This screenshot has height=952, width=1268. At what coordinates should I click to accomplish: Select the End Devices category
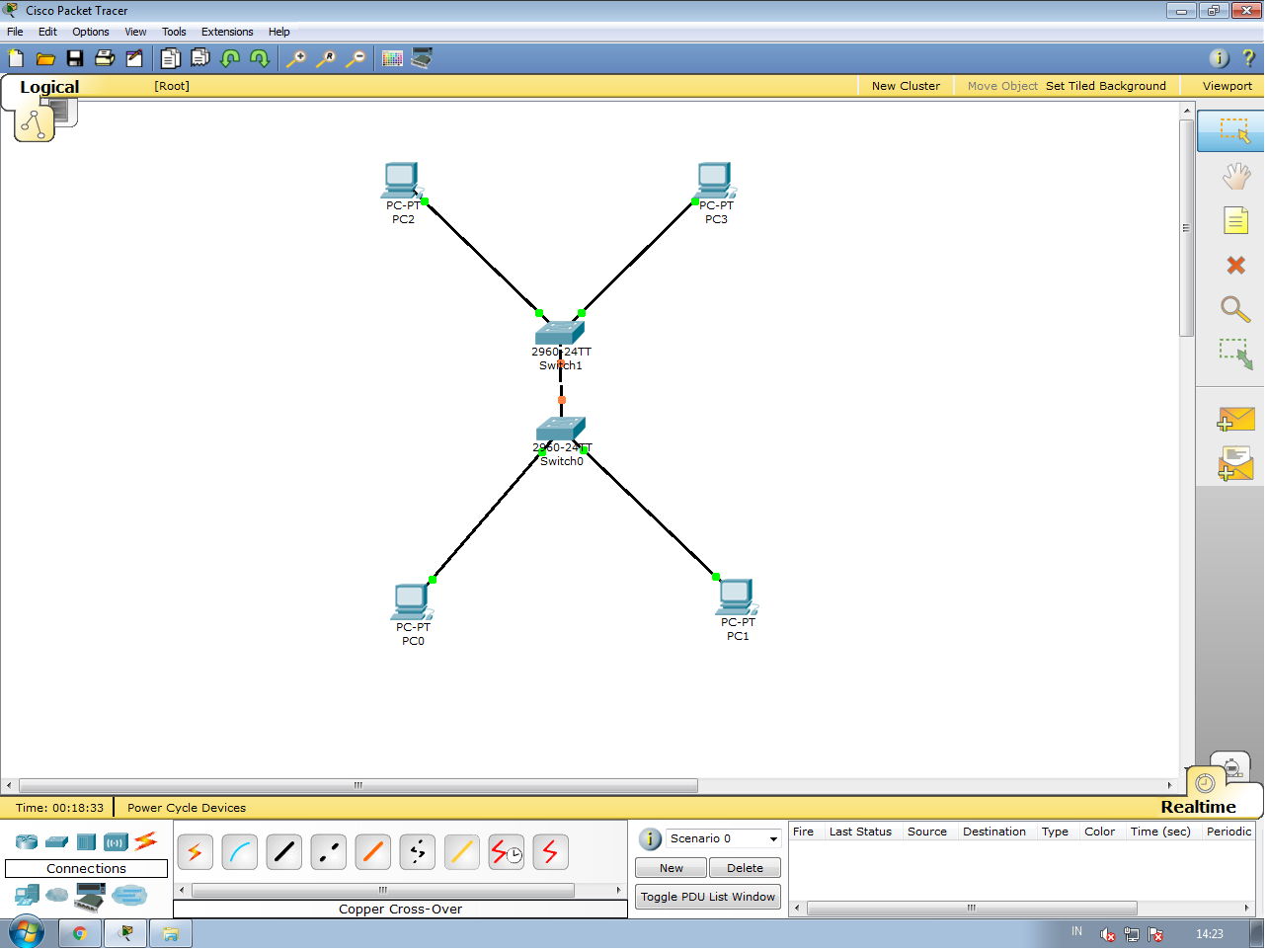pyautogui.click(x=27, y=896)
